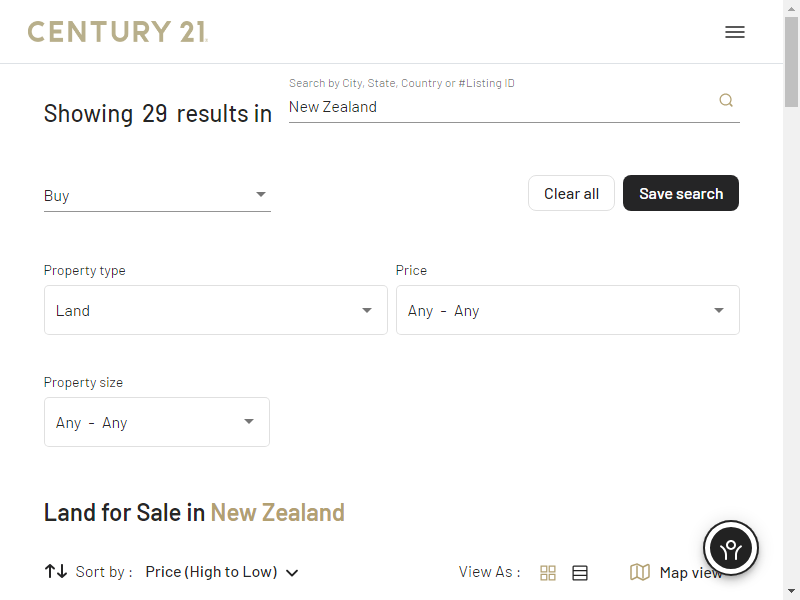Open the Price (High to Low) sort menu
The image size is (800, 600).
coord(221,572)
